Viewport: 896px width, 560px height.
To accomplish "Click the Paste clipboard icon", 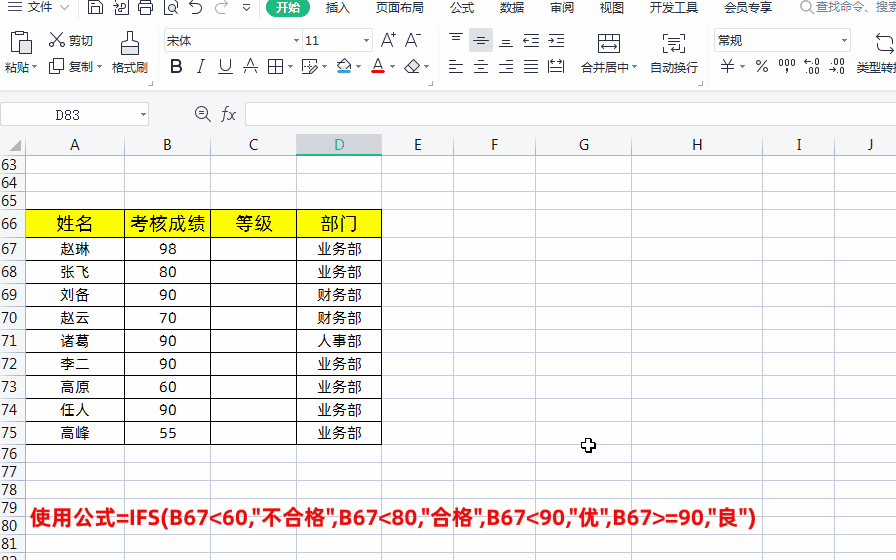I will pyautogui.click(x=21, y=43).
